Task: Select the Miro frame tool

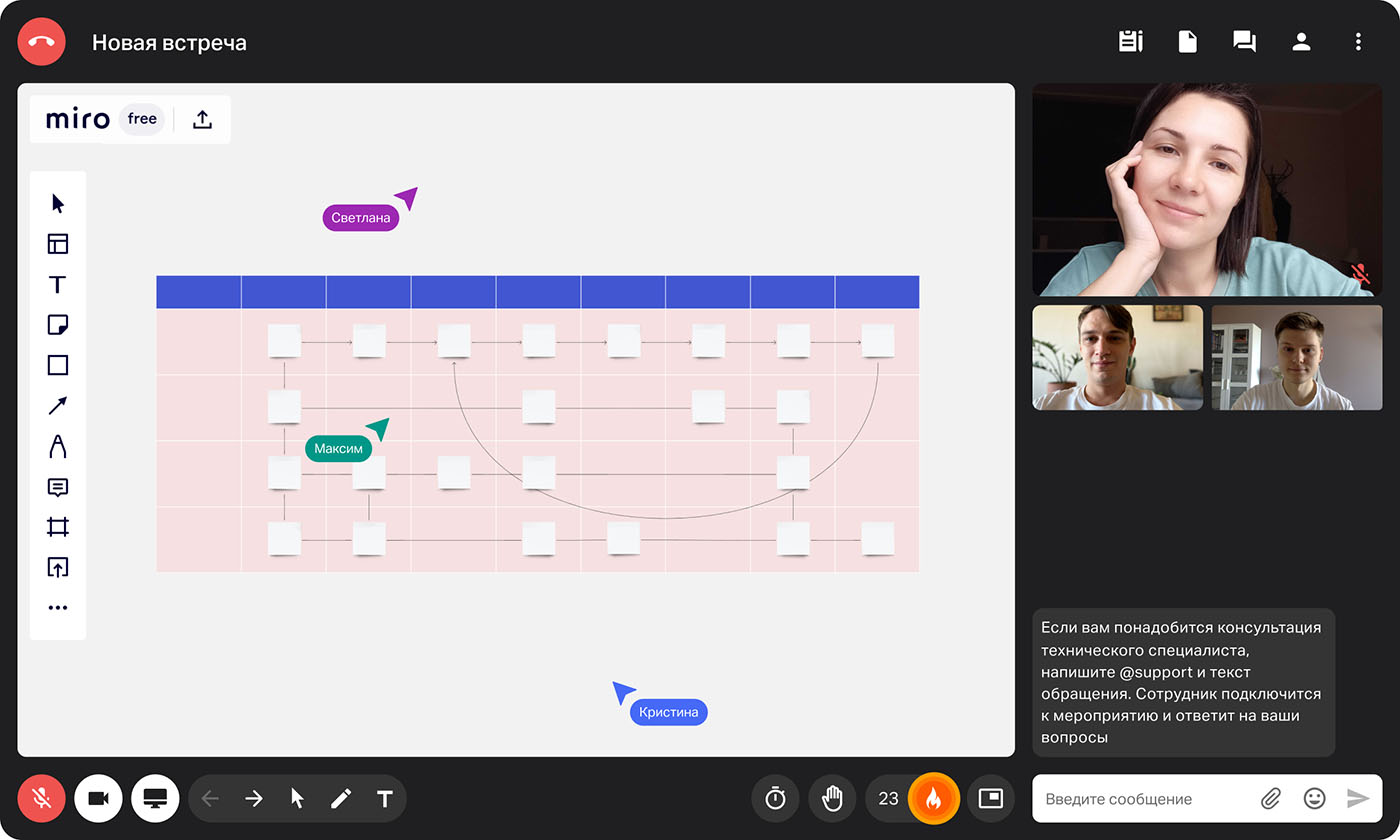Action: click(58, 527)
